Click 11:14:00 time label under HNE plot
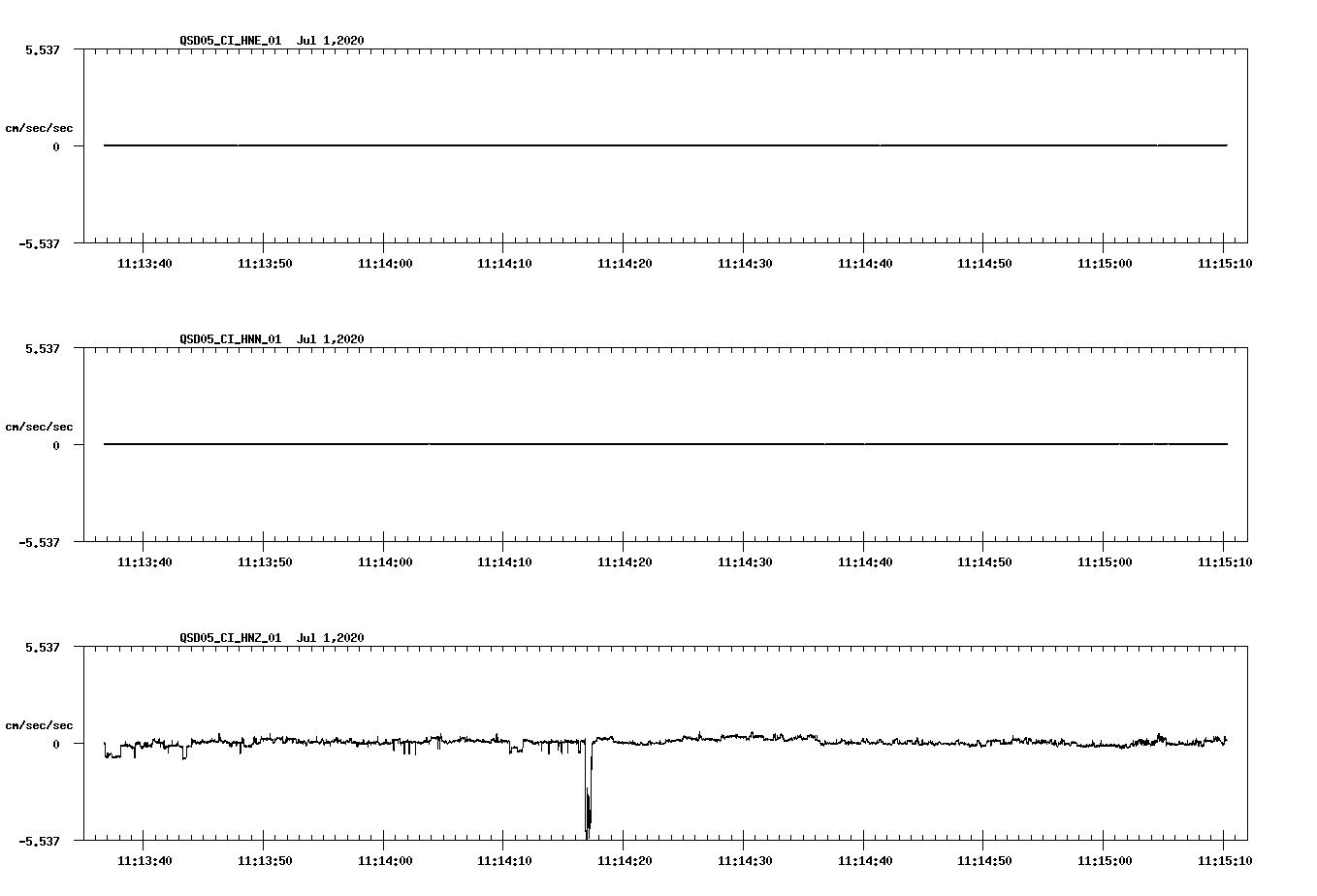The width and height of the screenshot is (1317, 896). (x=385, y=264)
